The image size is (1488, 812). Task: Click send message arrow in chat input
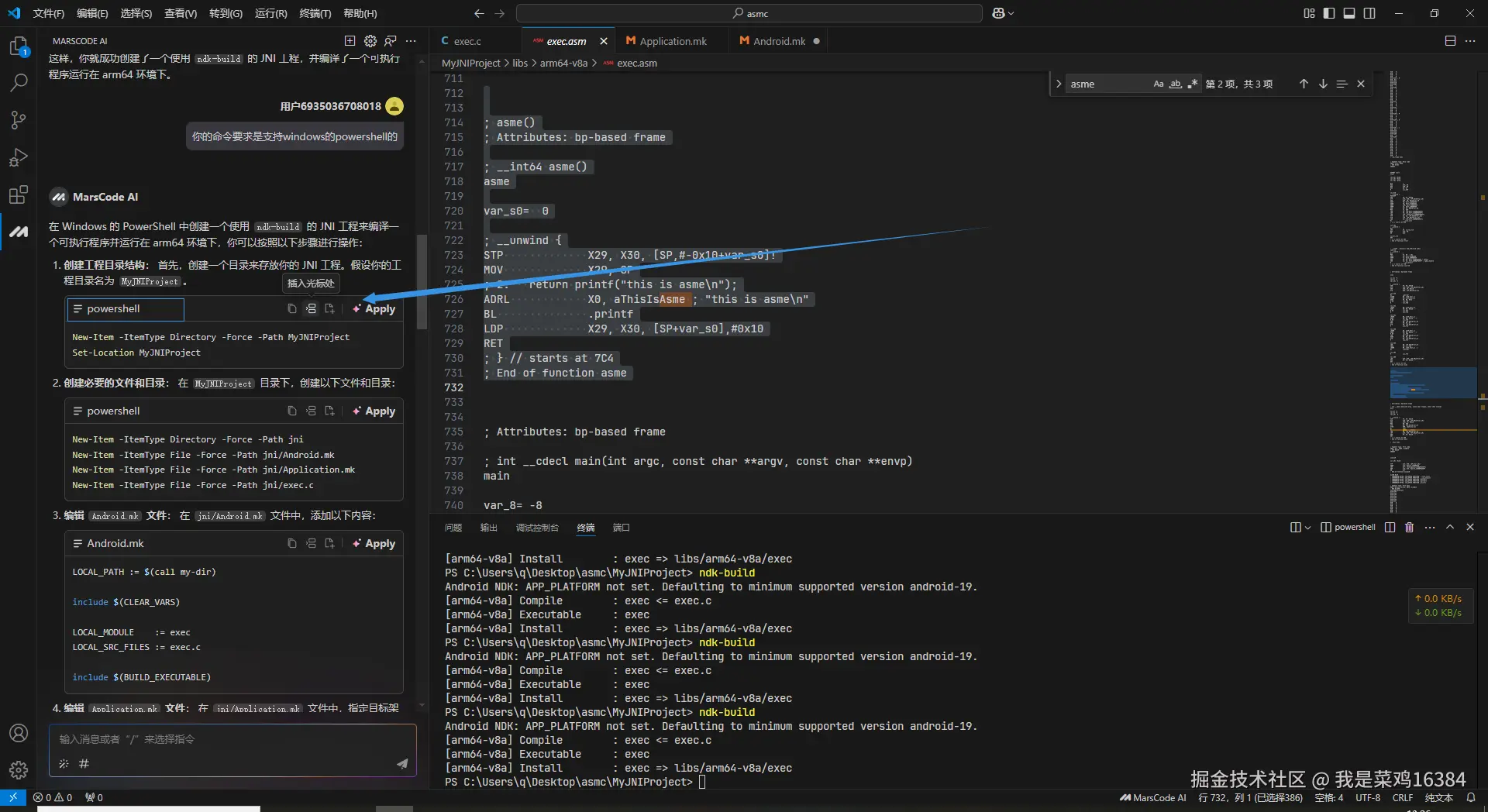coord(402,763)
